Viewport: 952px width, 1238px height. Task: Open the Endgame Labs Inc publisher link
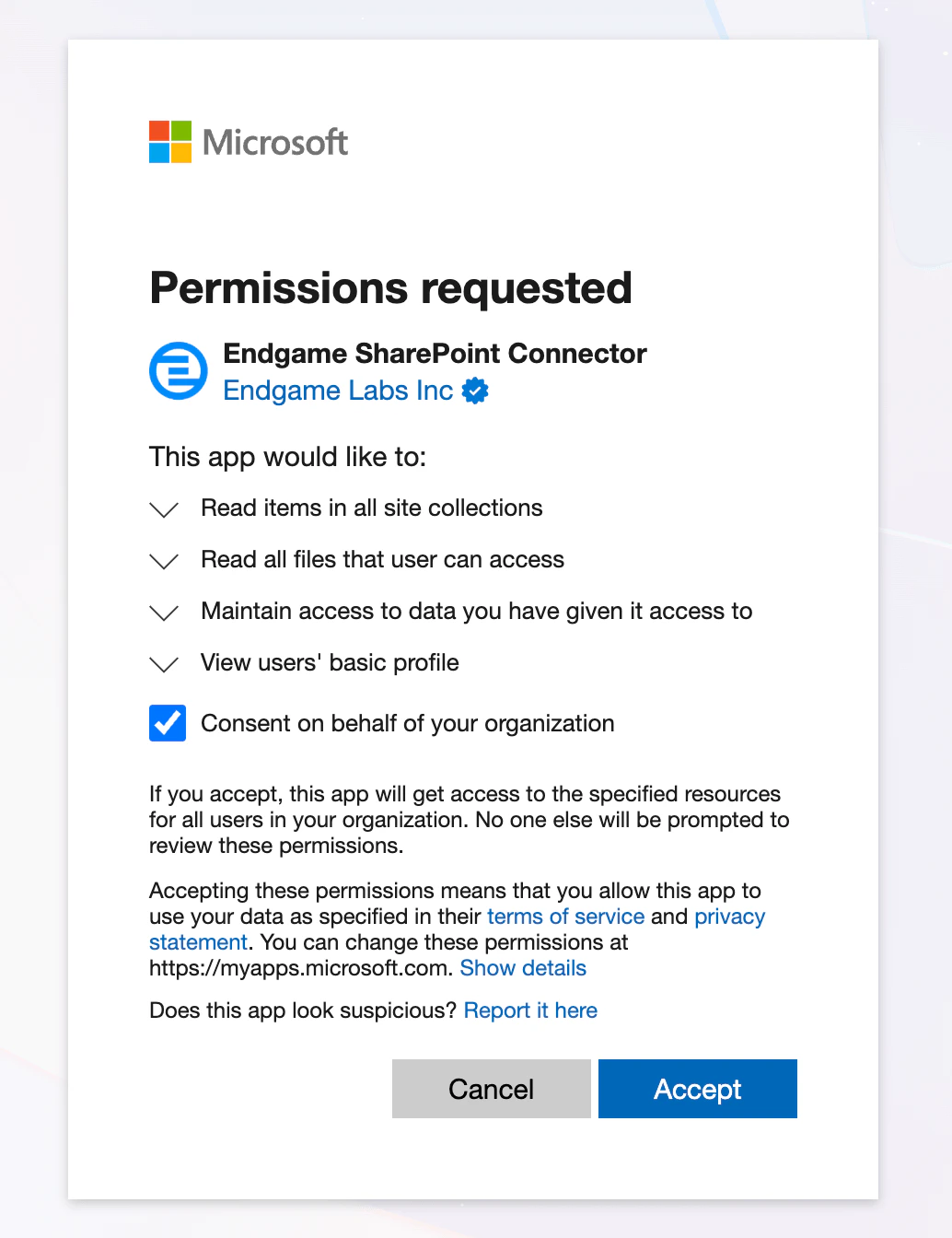click(x=337, y=391)
